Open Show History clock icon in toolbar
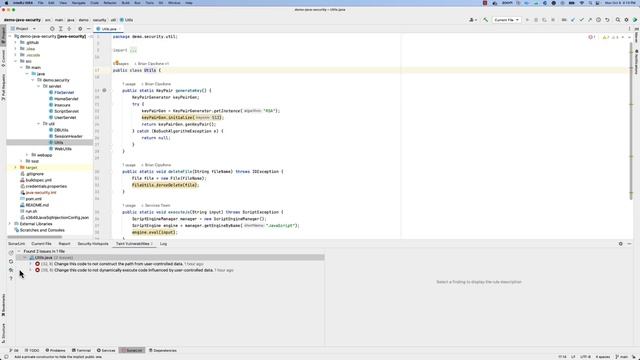The image size is (640, 360). coord(598,20)
